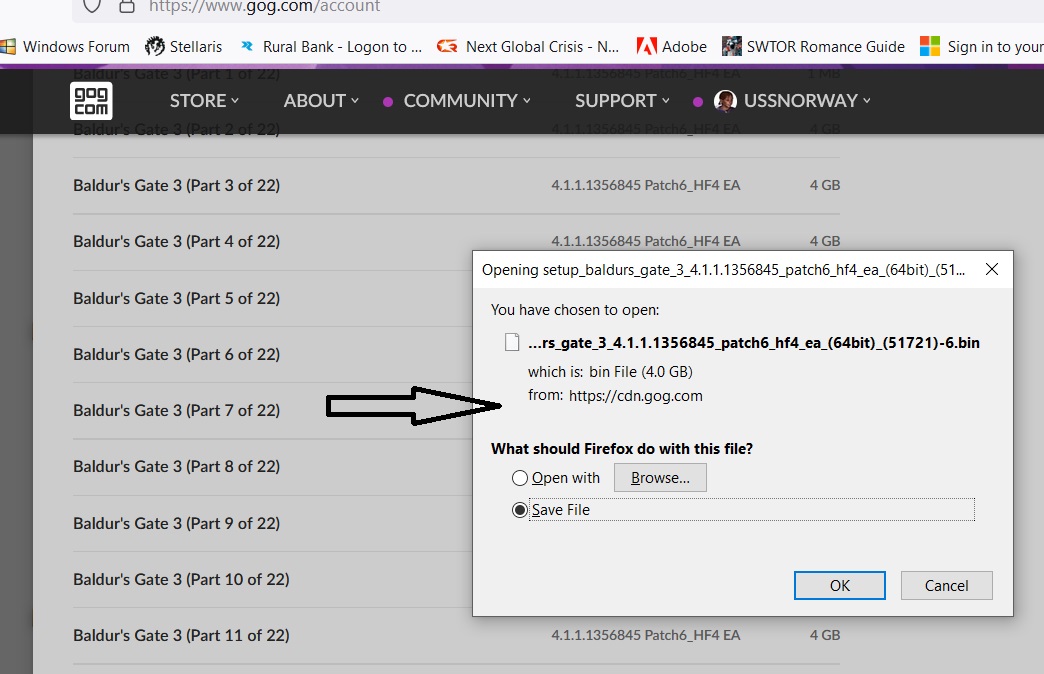Screen dimensions: 1044x674
Task: Click the bin file icon in the dialog
Action: coord(512,342)
